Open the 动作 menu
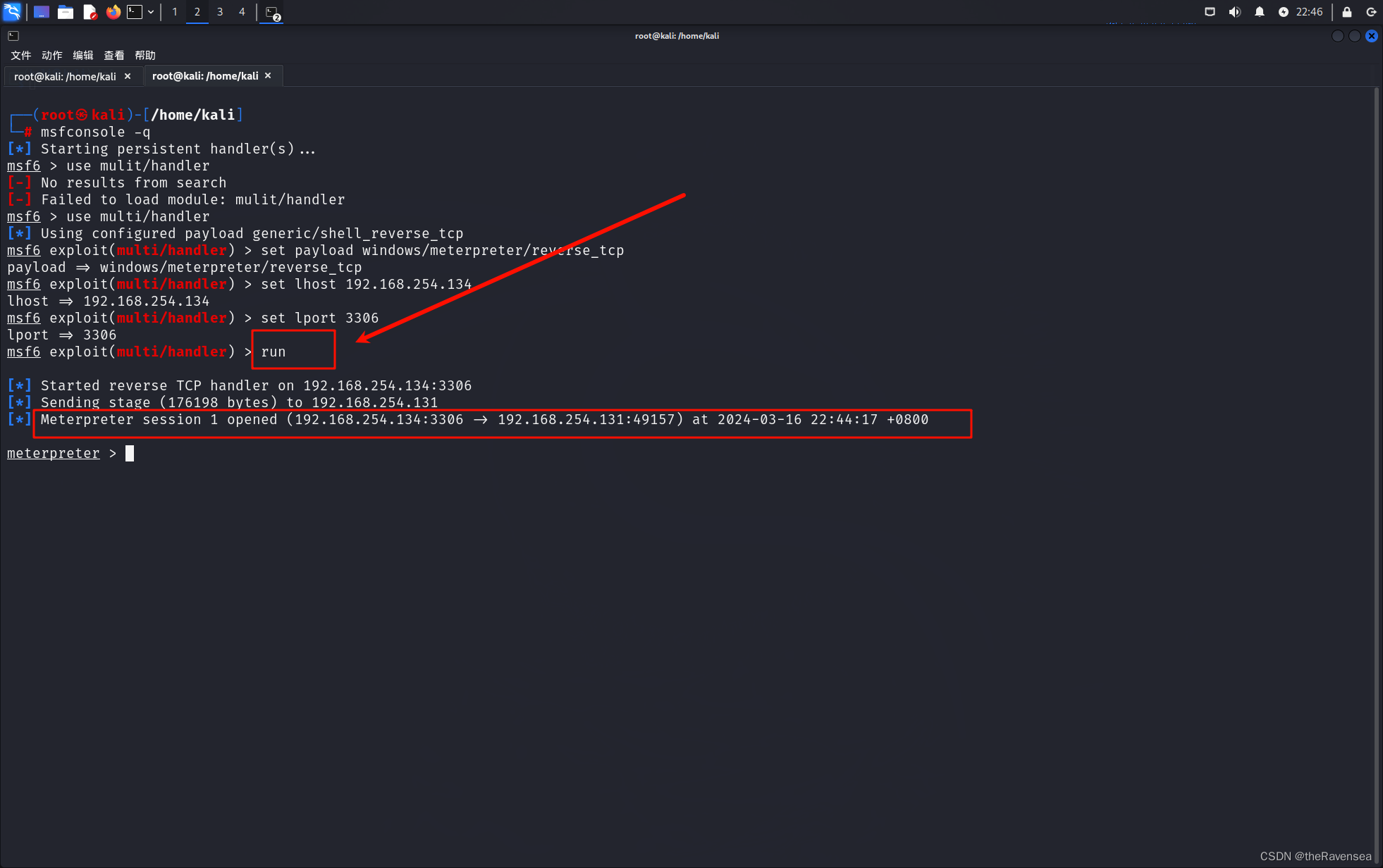1383x868 pixels. (52, 56)
